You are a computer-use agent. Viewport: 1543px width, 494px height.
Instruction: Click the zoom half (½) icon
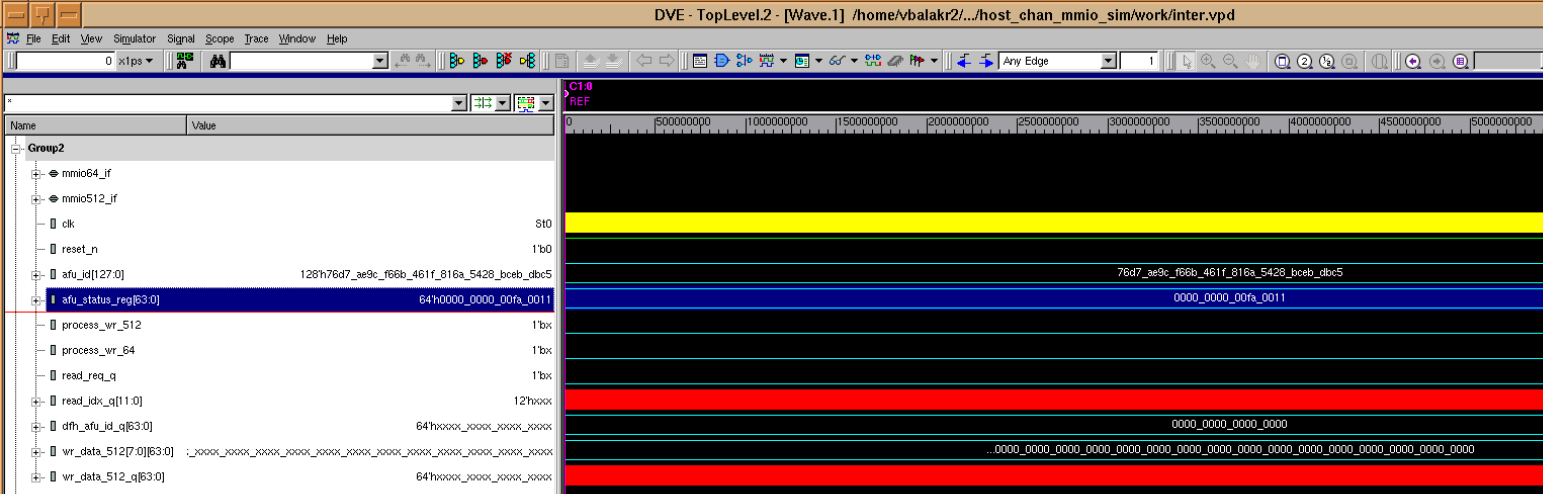point(1327,61)
